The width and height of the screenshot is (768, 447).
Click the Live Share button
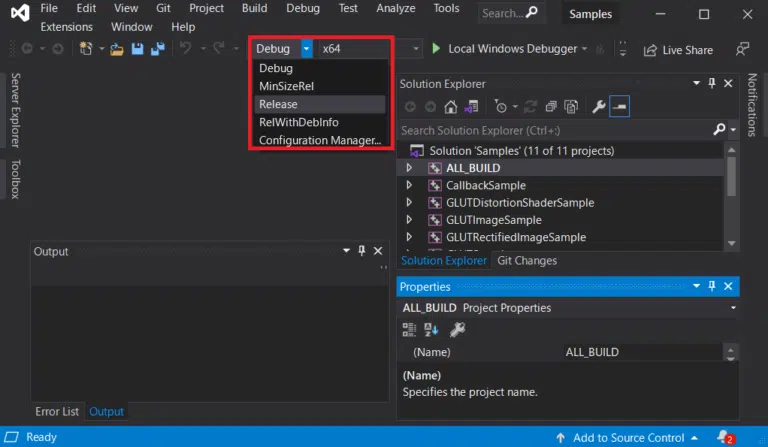678,50
